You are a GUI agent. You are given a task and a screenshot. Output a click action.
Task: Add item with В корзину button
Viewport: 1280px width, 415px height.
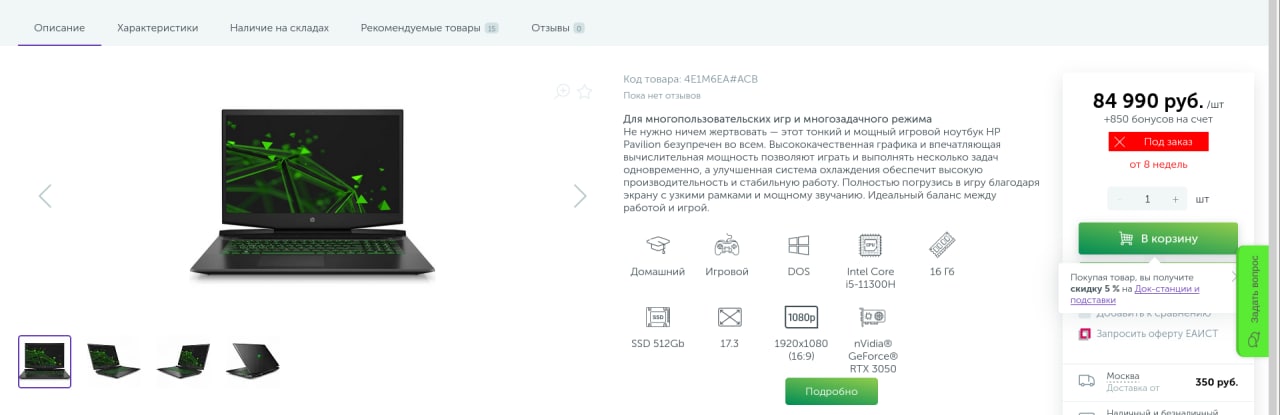(x=1158, y=239)
